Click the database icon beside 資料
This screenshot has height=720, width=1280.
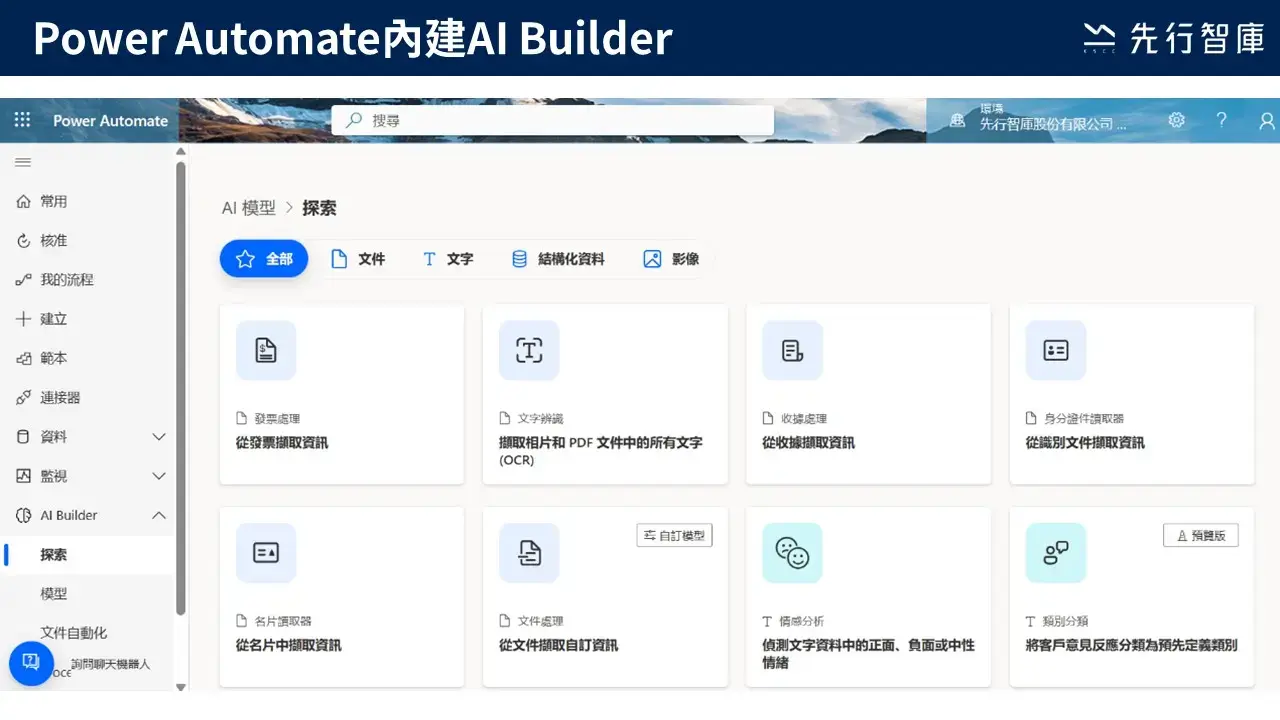(24, 437)
